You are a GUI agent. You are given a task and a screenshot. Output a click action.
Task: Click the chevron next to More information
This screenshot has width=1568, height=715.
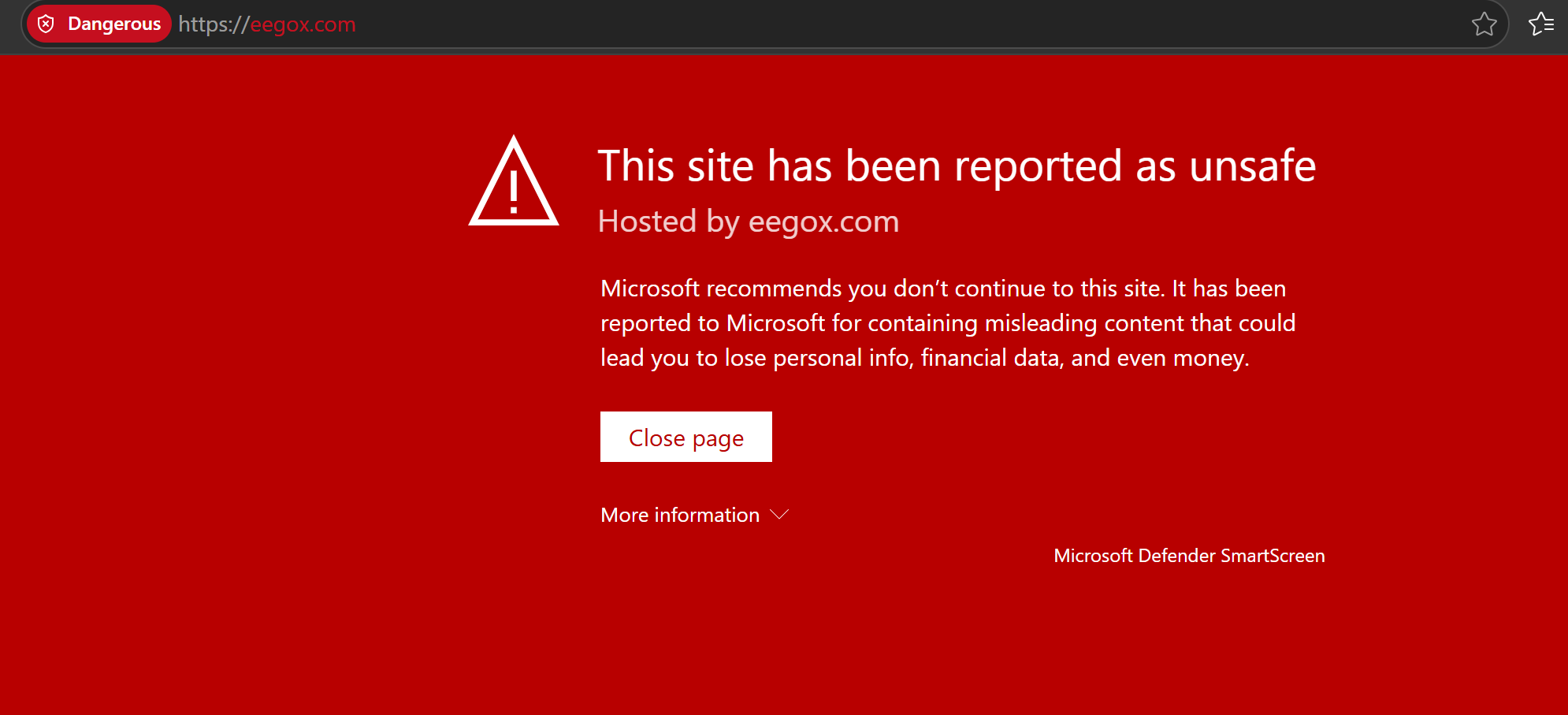click(779, 515)
